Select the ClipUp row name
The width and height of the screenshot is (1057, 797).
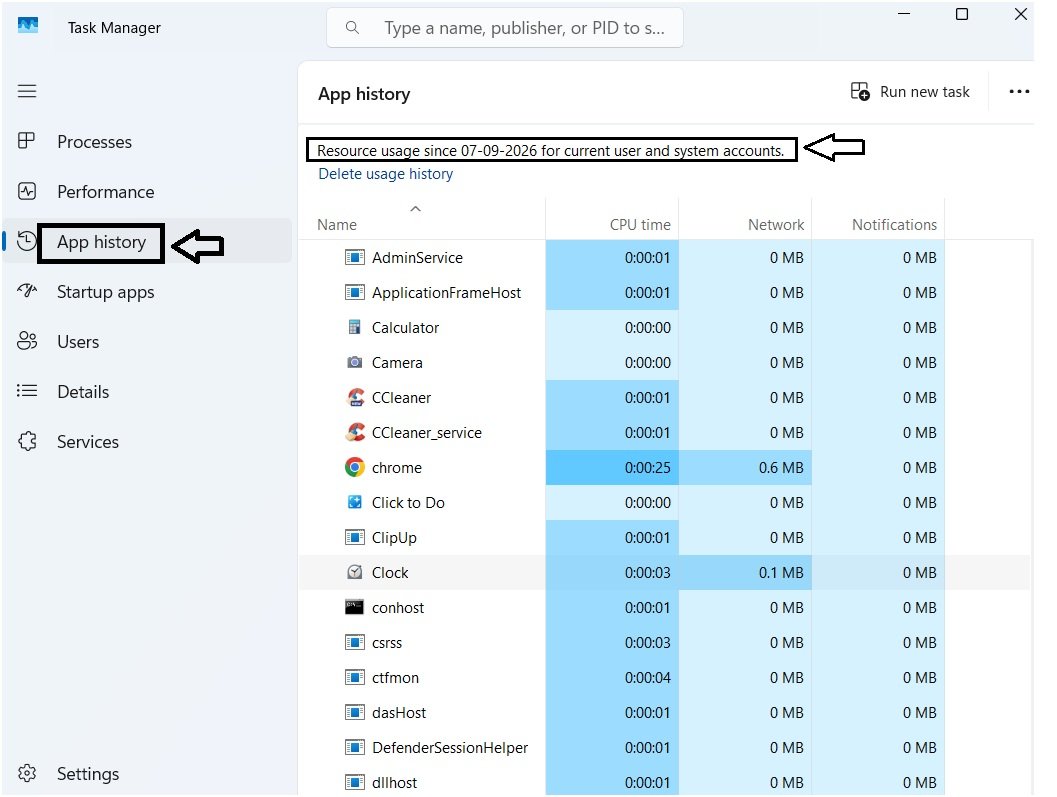click(394, 538)
